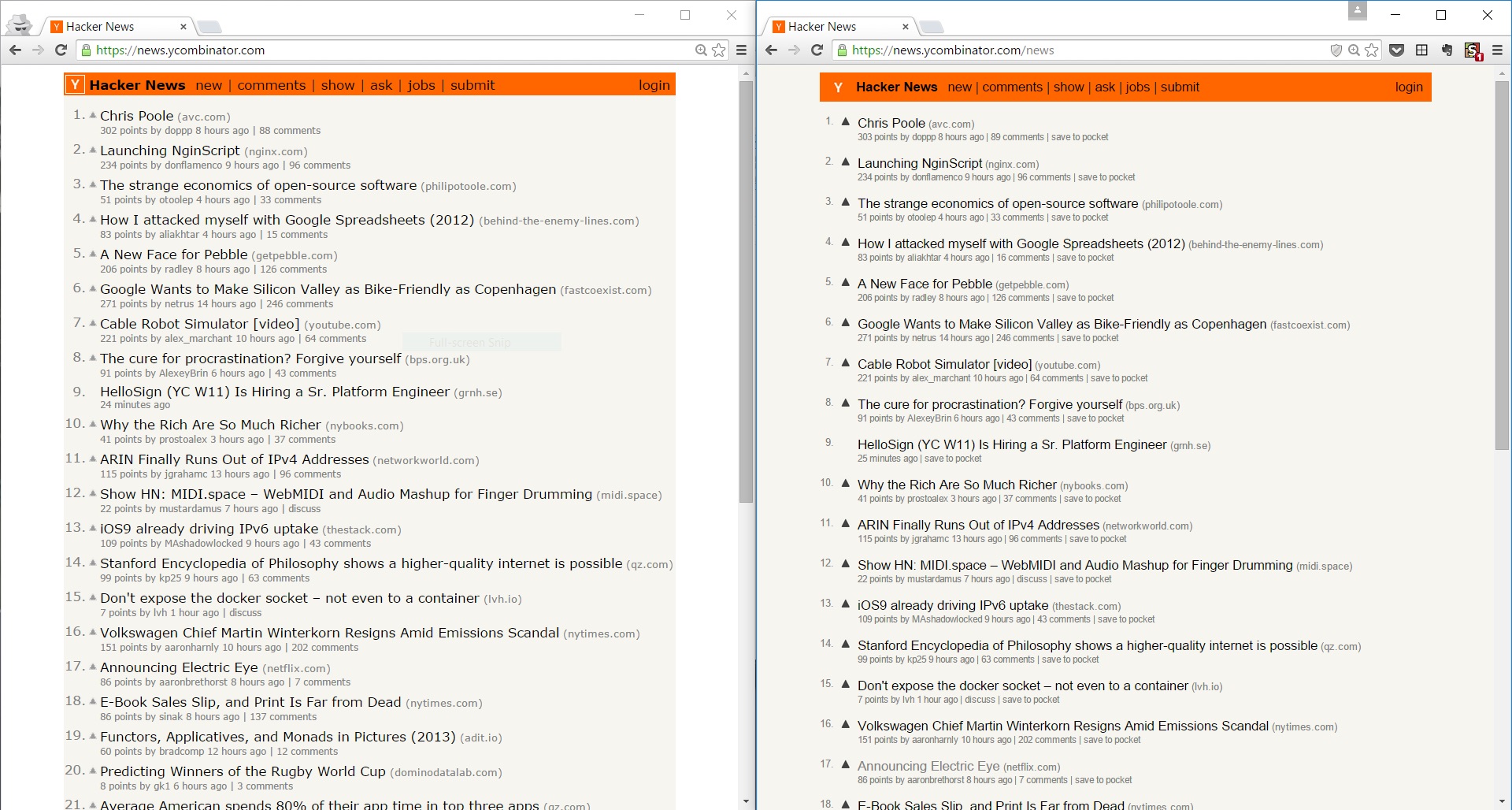Click the scroll-down arrow in right window

(x=1502, y=802)
